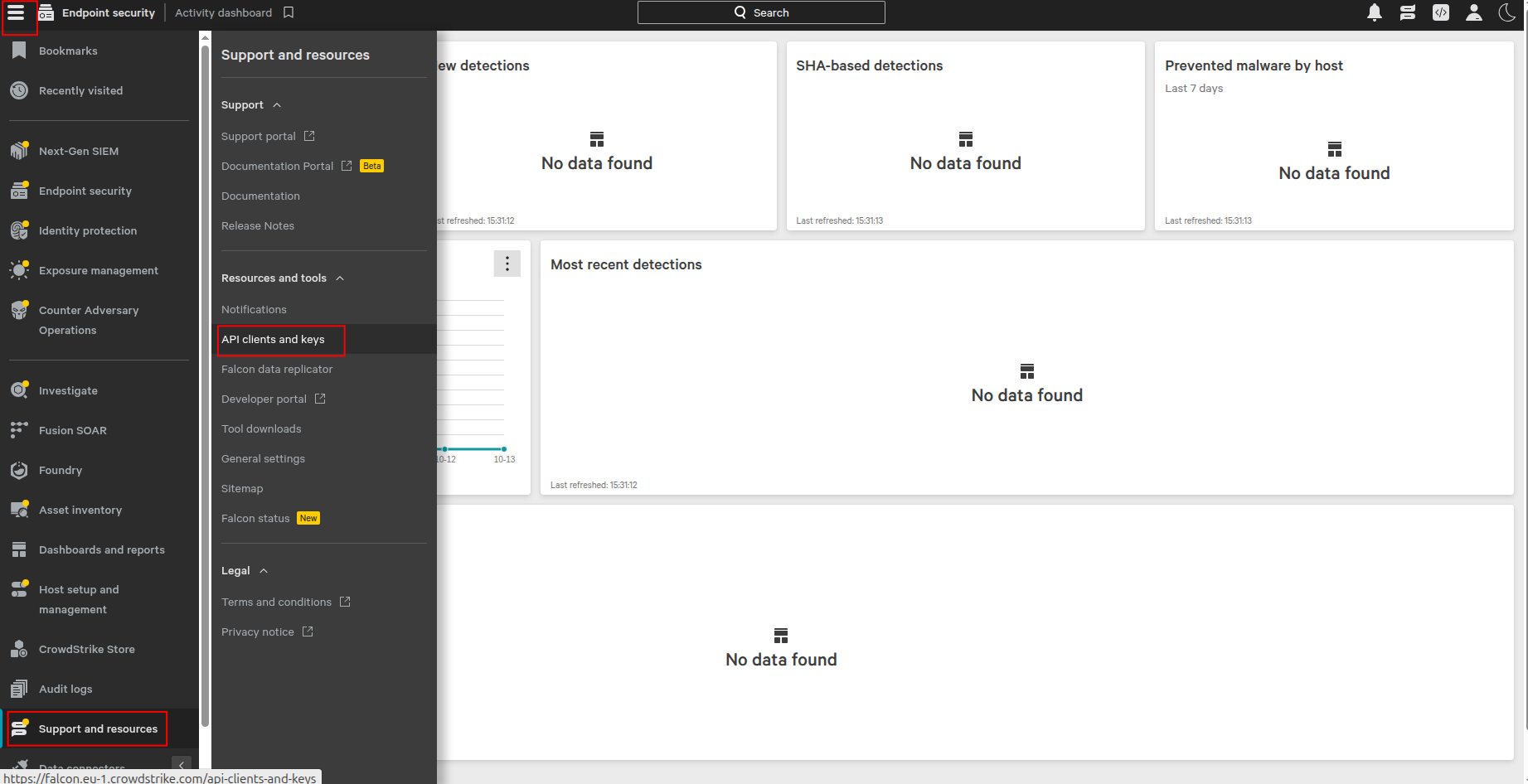Screen dimensions: 1528x784
Task: Click the hamburger menu icon
Action: (x=16, y=12)
